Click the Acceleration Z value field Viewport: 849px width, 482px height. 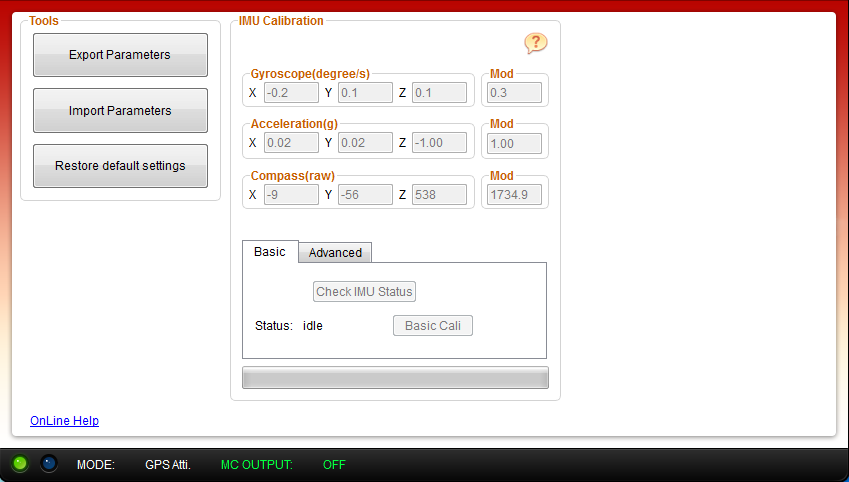click(439, 143)
